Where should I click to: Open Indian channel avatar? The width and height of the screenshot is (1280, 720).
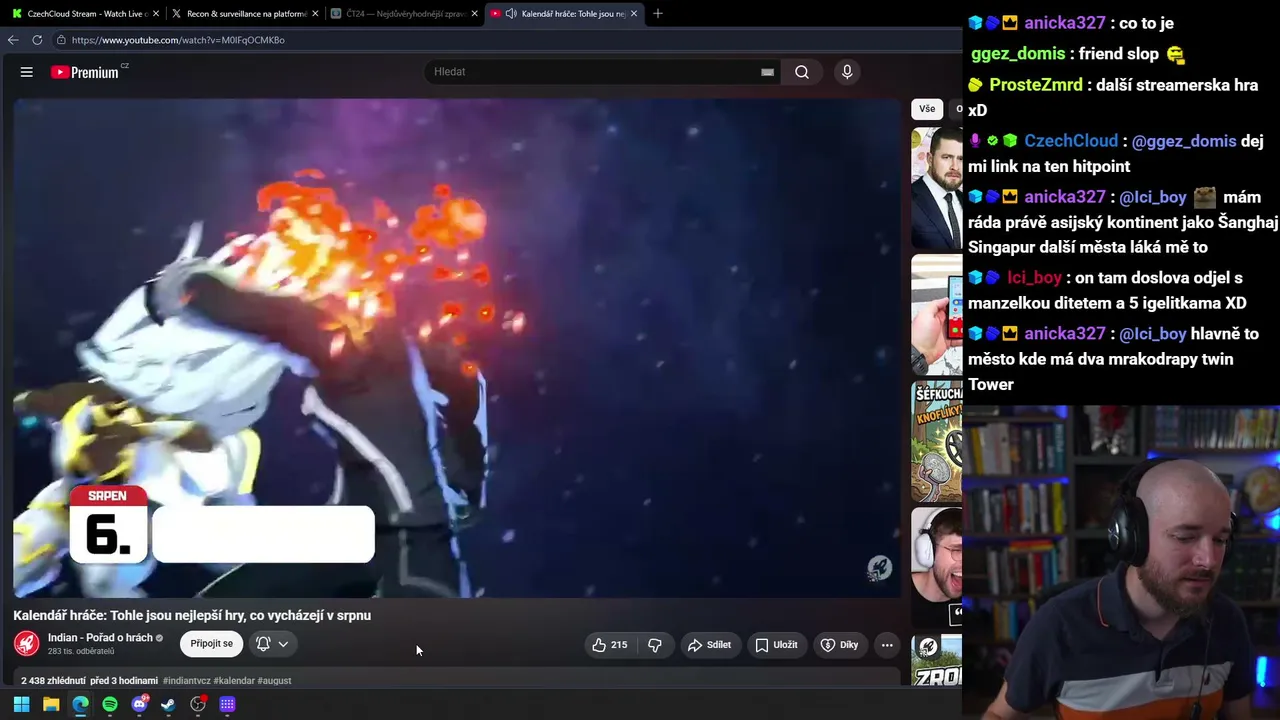[x=27, y=644]
